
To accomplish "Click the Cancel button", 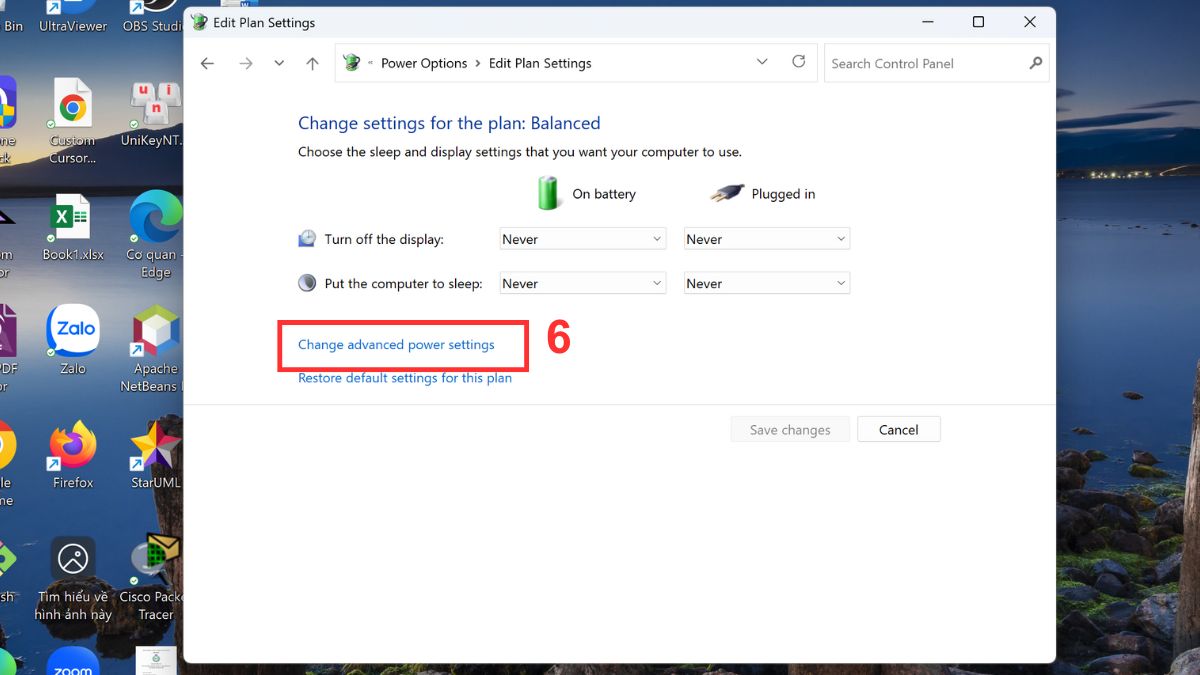I will 898,430.
